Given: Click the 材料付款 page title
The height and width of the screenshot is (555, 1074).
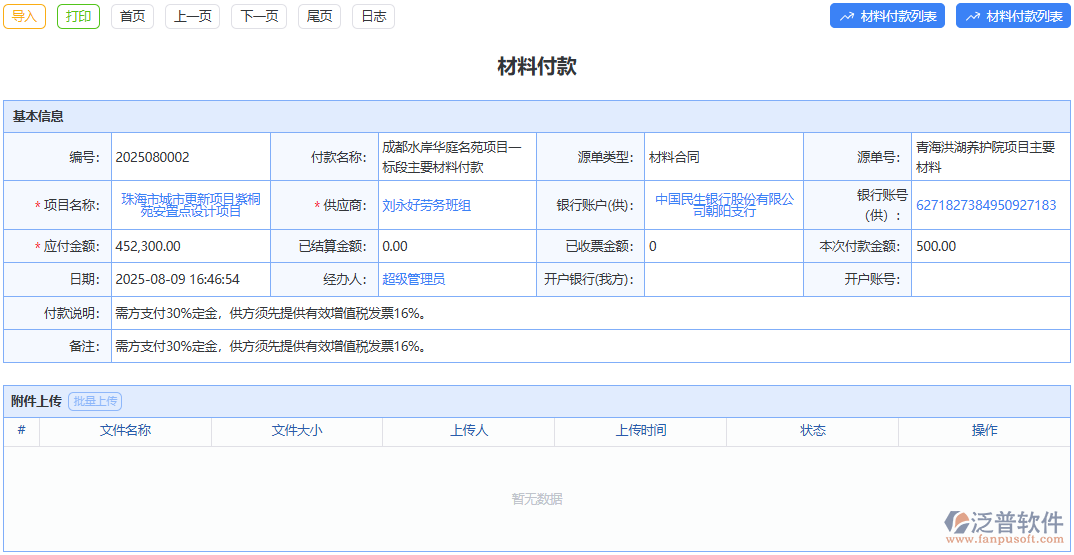Looking at the screenshot, I should tap(537, 66).
